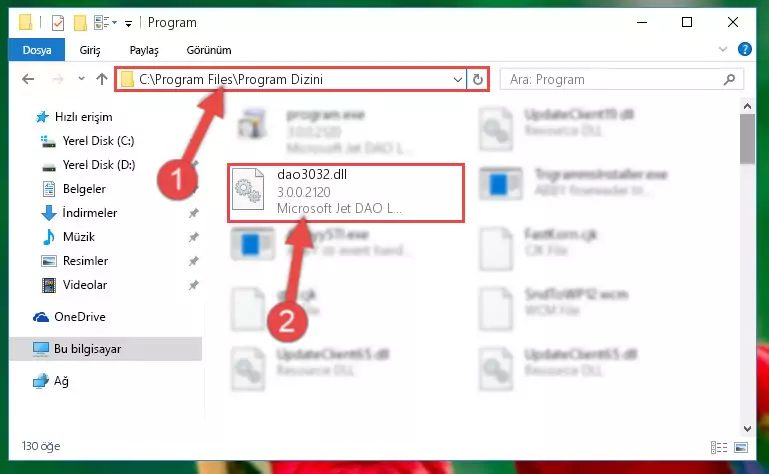Maximize the Program window
The width and height of the screenshot is (769, 474).
click(x=687, y=23)
